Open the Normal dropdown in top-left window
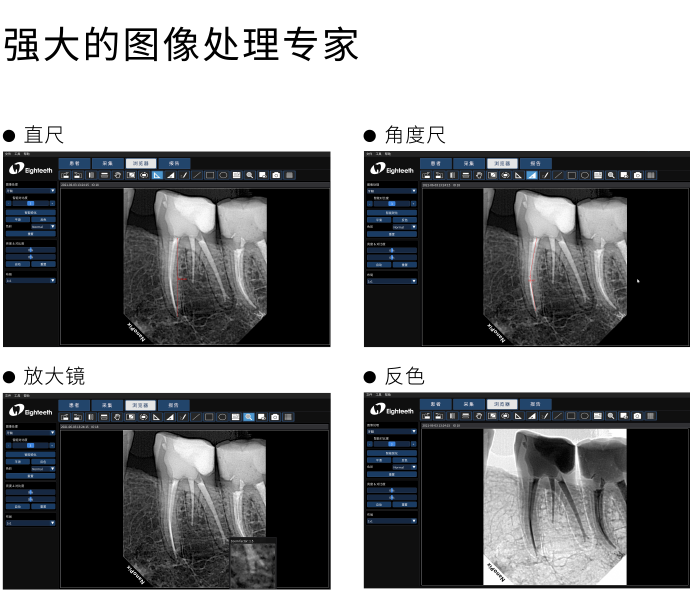Image resolution: width=690 pixels, height=609 pixels. [44, 227]
